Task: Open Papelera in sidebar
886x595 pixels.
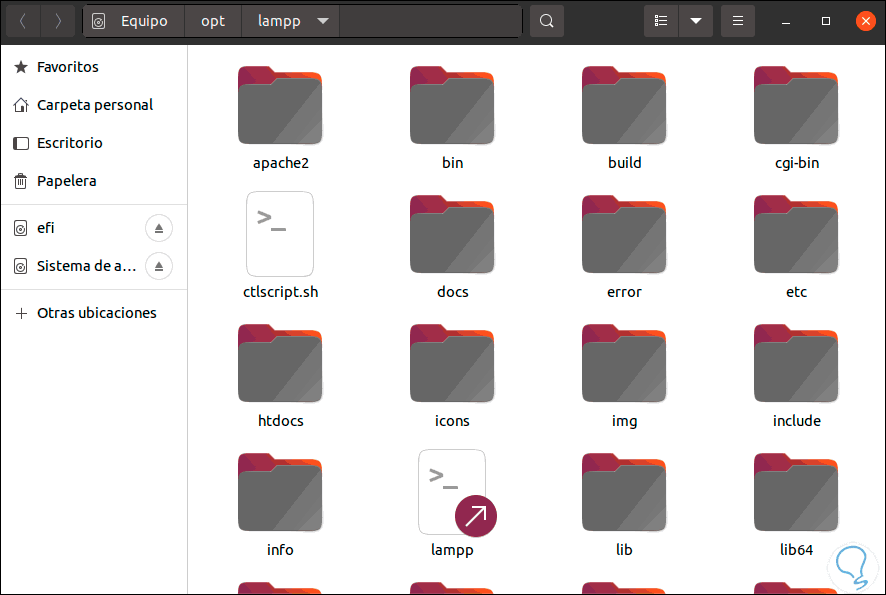Action: tap(94, 181)
